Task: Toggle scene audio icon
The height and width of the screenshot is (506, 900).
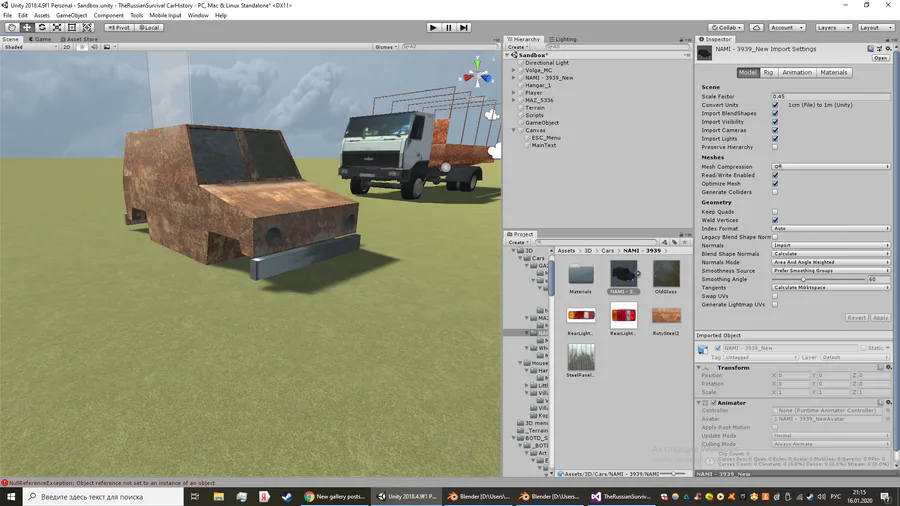Action: pos(94,47)
